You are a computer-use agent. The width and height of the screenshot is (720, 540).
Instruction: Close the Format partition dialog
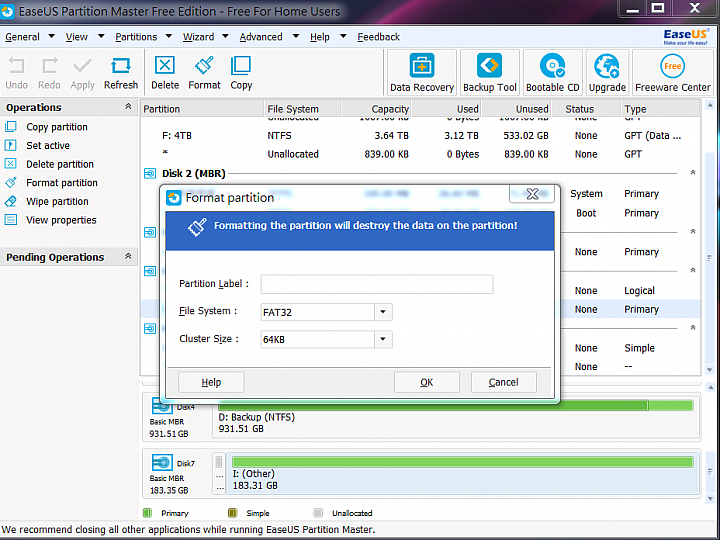point(532,194)
